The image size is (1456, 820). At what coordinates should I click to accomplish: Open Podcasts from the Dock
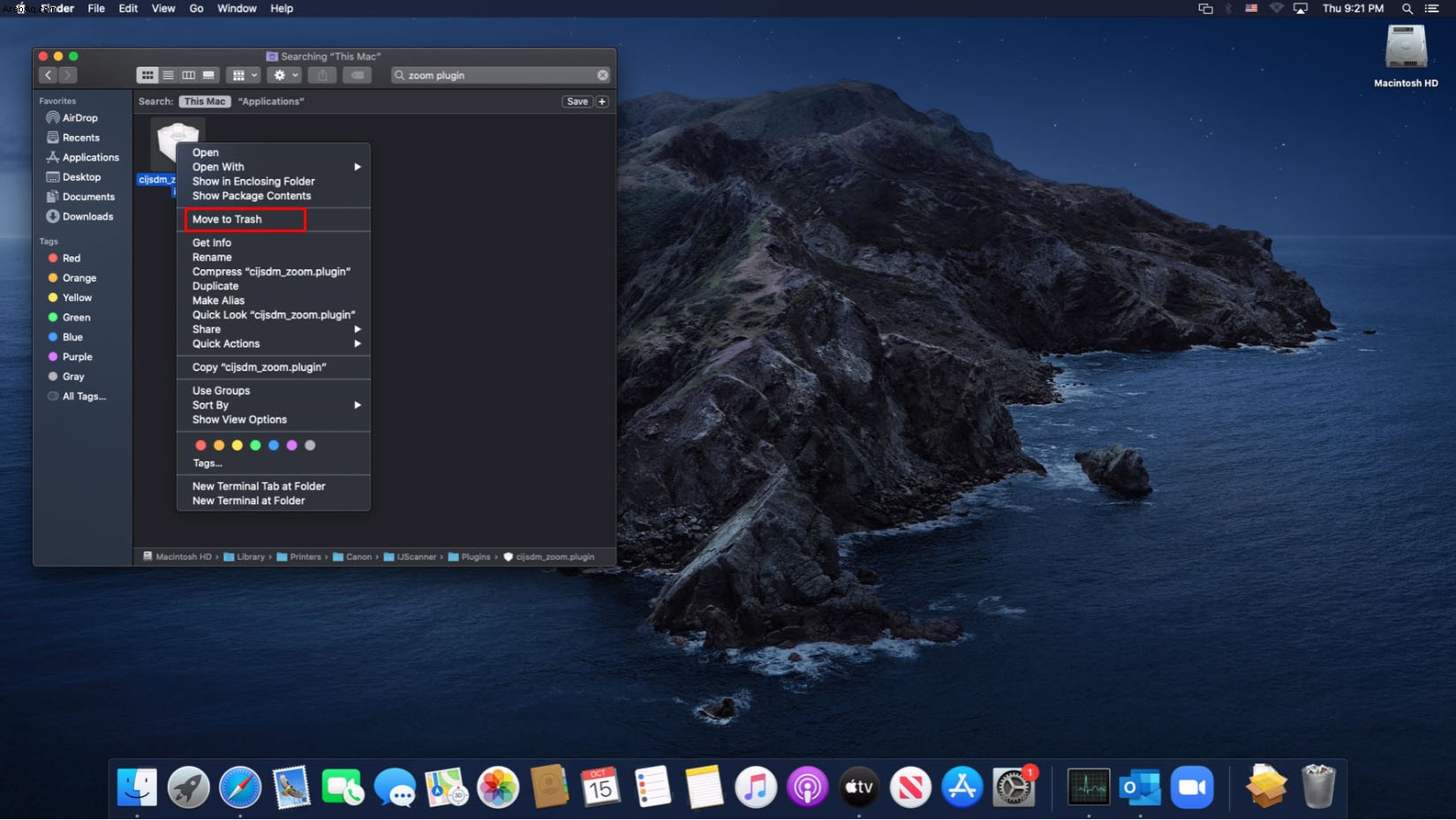click(807, 787)
